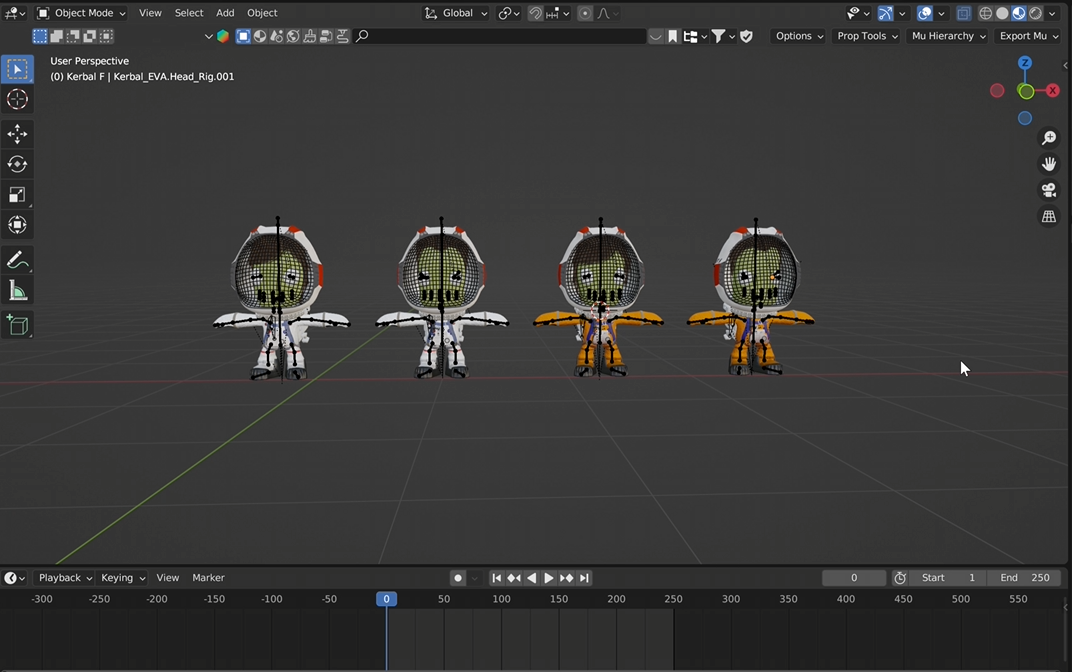The width and height of the screenshot is (1072, 672).
Task: Choose the Add Cube tool
Action: coord(17,324)
